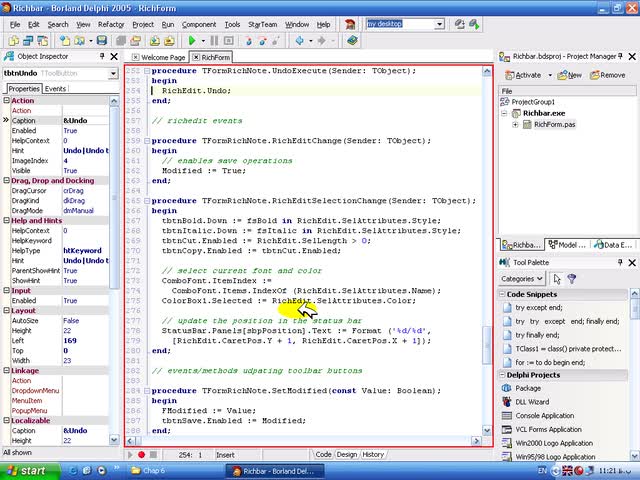Viewport: 640px width, 480px height.
Task: Collapse the Code Snippets category
Action: (503, 294)
